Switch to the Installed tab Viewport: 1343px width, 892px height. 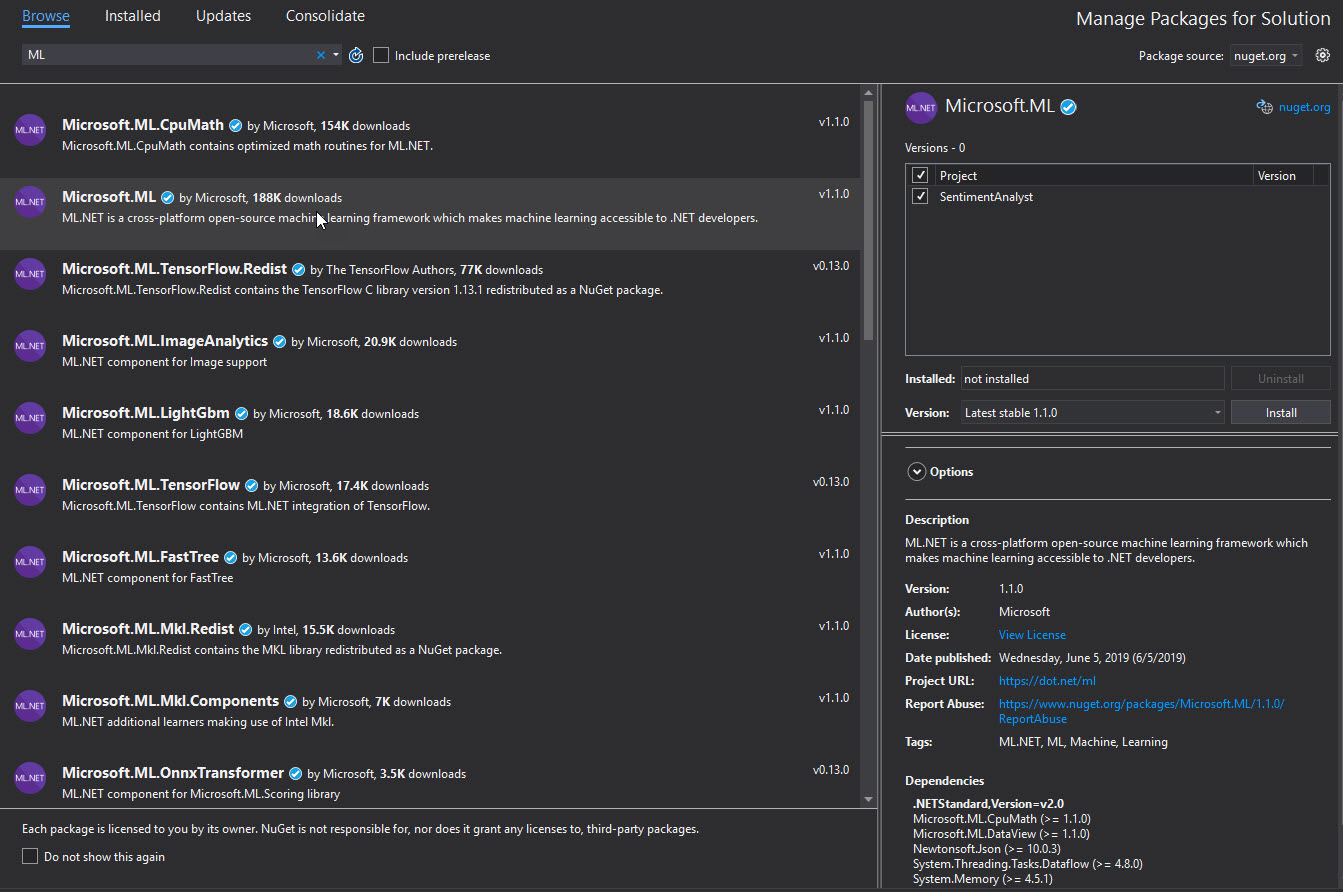pos(133,16)
